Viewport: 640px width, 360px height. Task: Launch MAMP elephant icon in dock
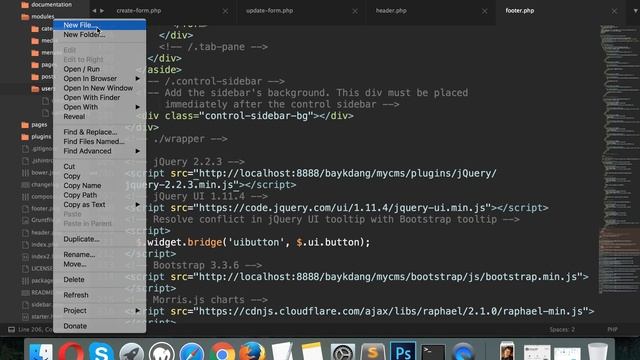coord(162,352)
